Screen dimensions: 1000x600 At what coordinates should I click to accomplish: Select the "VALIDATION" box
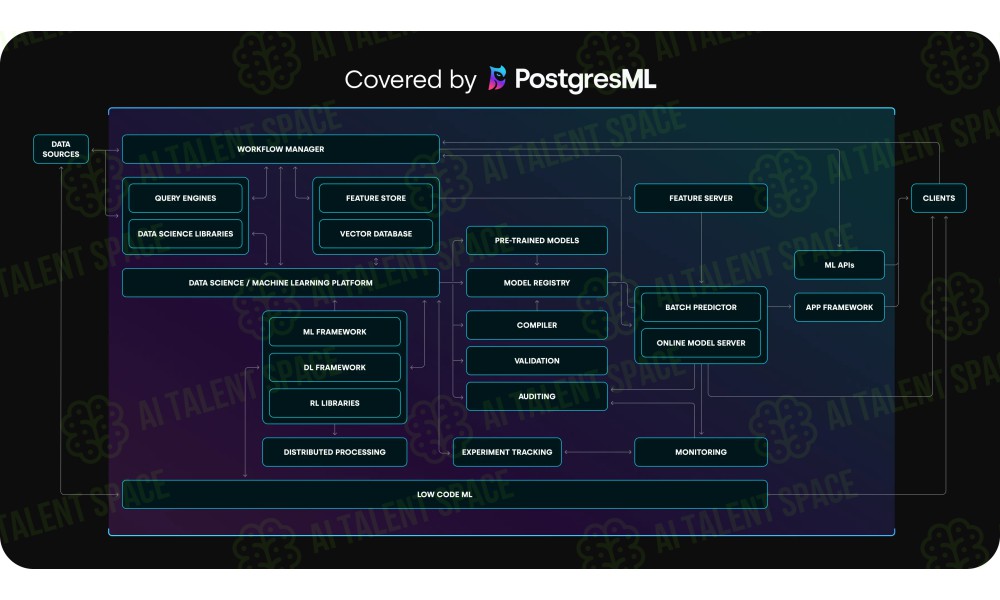537,361
